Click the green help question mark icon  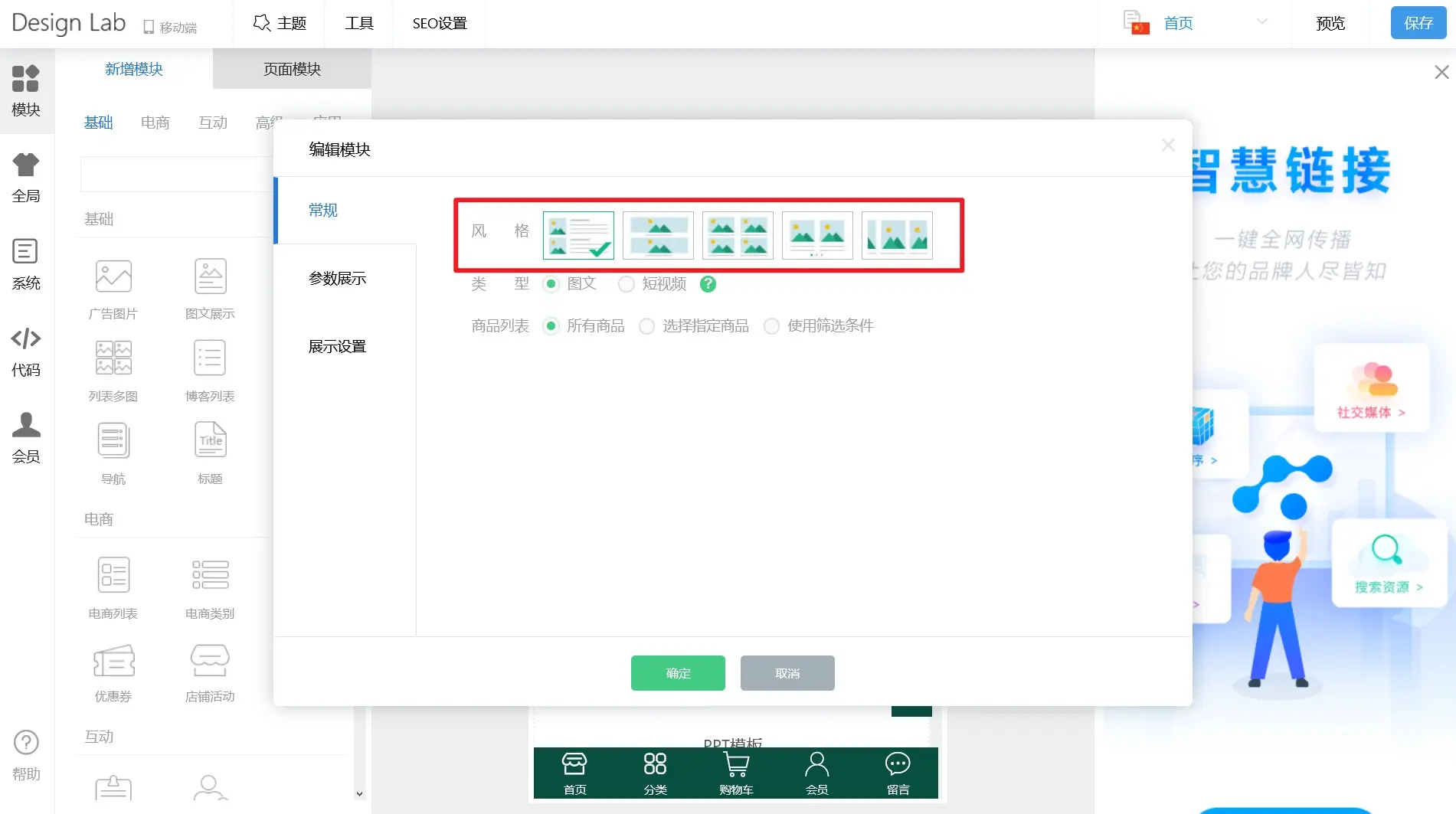pyautogui.click(x=708, y=284)
